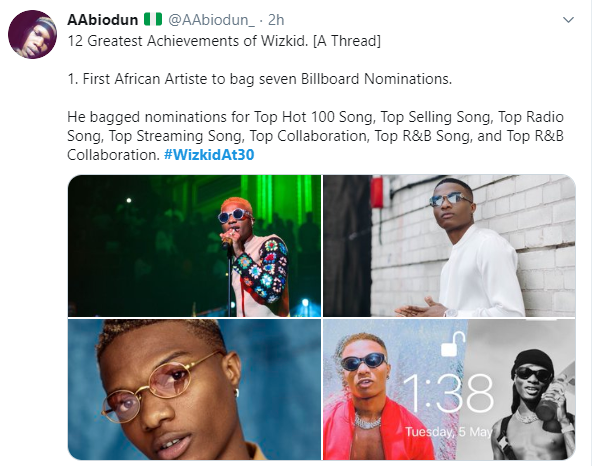Click the AAbiodun profile avatar
The height and width of the screenshot is (466, 613).
(32, 34)
